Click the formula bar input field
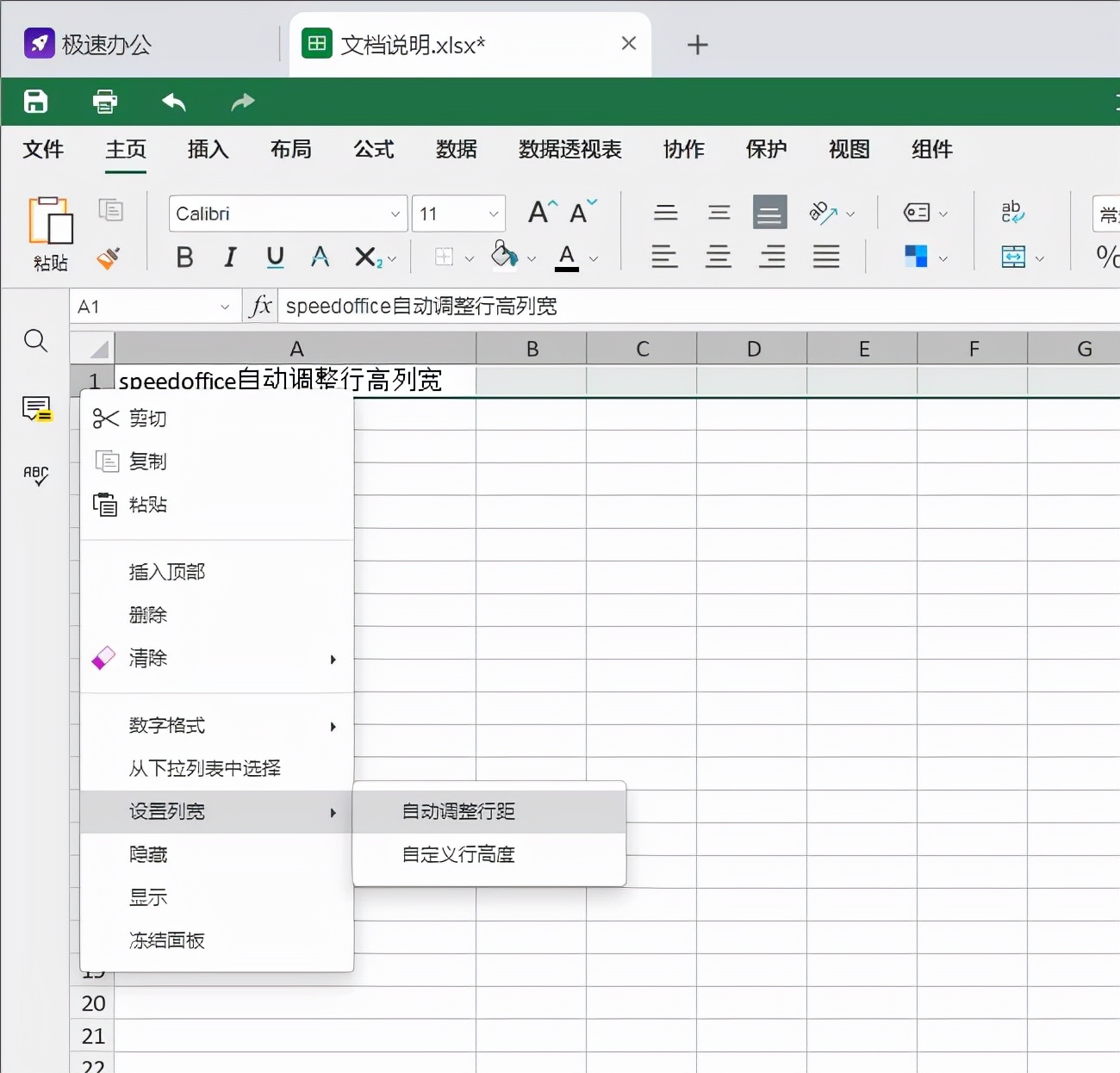The height and width of the screenshot is (1073, 1120). pos(700,306)
